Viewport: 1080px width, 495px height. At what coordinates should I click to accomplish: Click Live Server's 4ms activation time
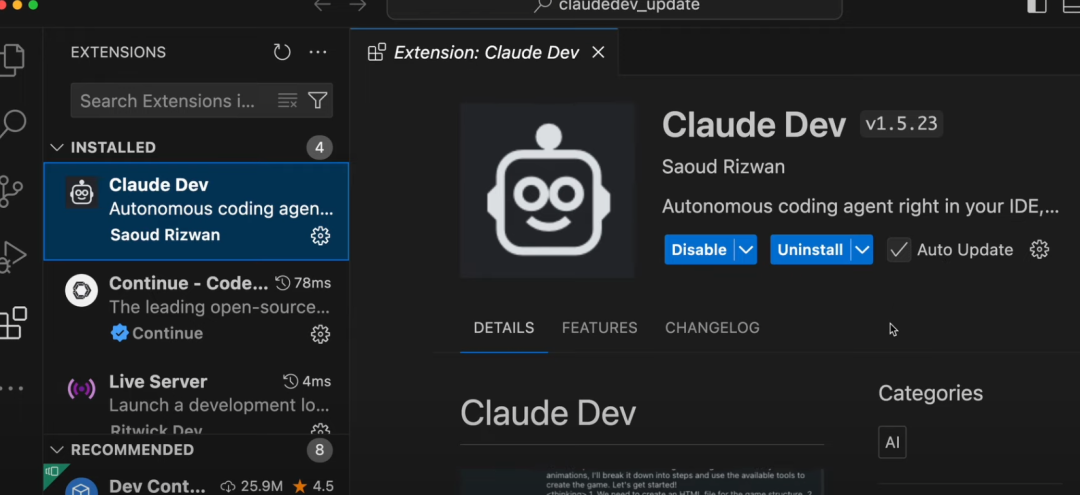(307, 381)
